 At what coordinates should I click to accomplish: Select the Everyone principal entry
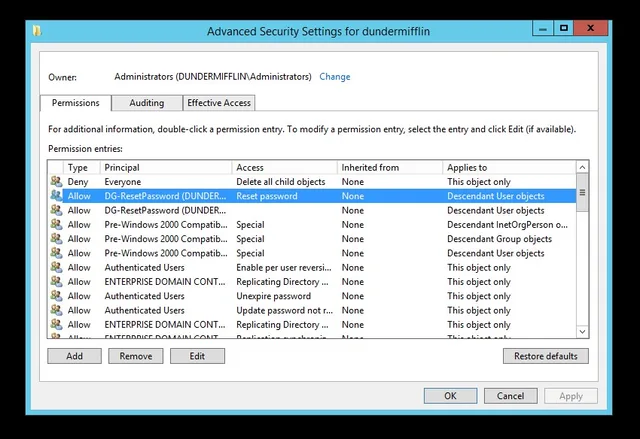(122, 182)
